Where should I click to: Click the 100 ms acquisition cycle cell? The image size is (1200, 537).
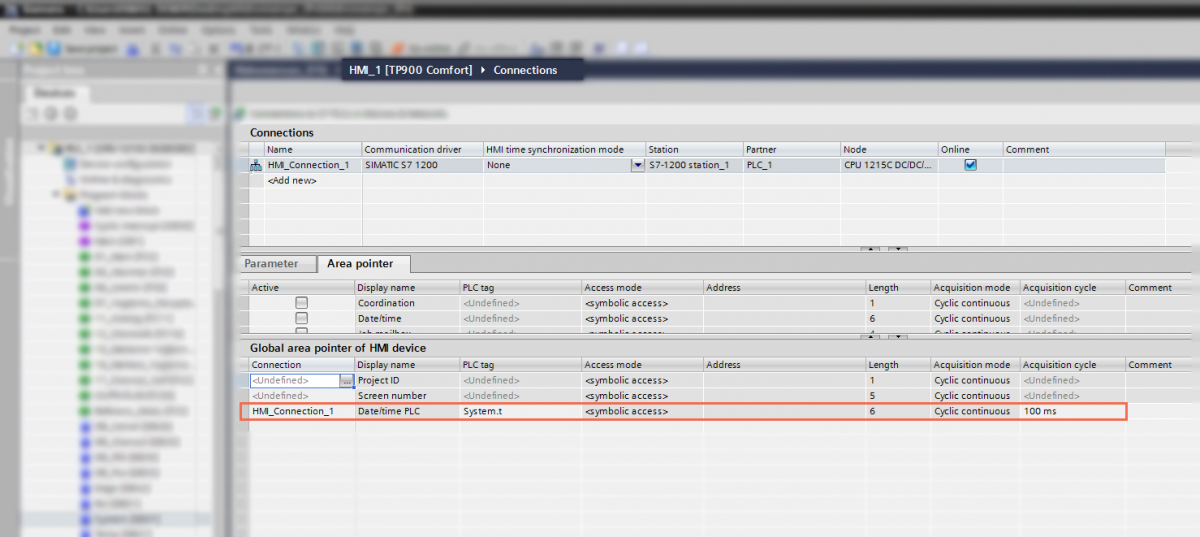coord(1071,411)
